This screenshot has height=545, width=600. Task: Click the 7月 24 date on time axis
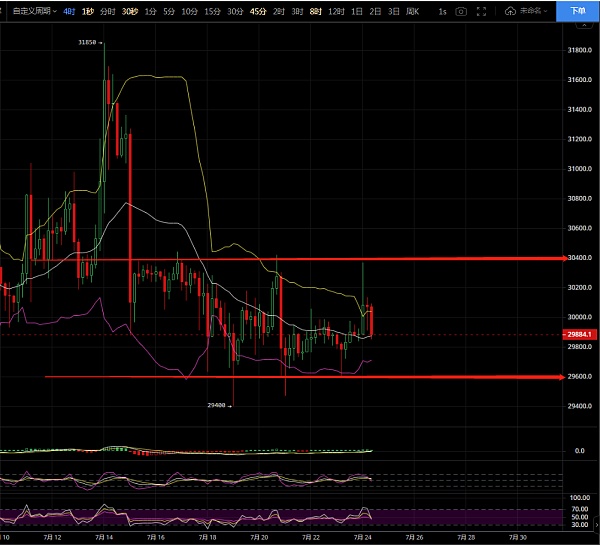coord(364,537)
